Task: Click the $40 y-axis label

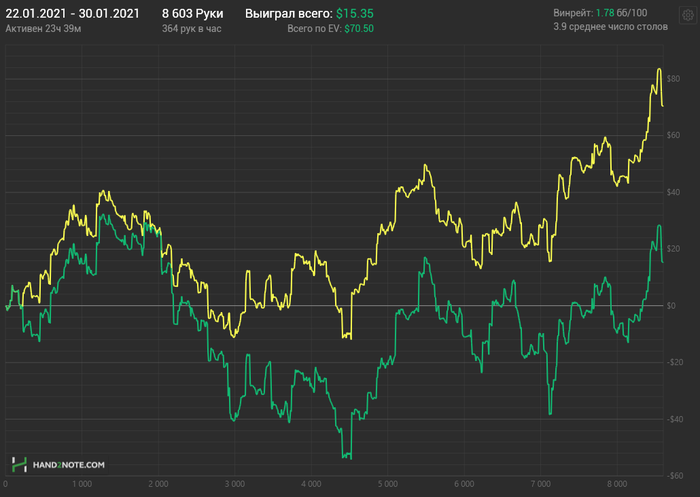Action: 673,192
